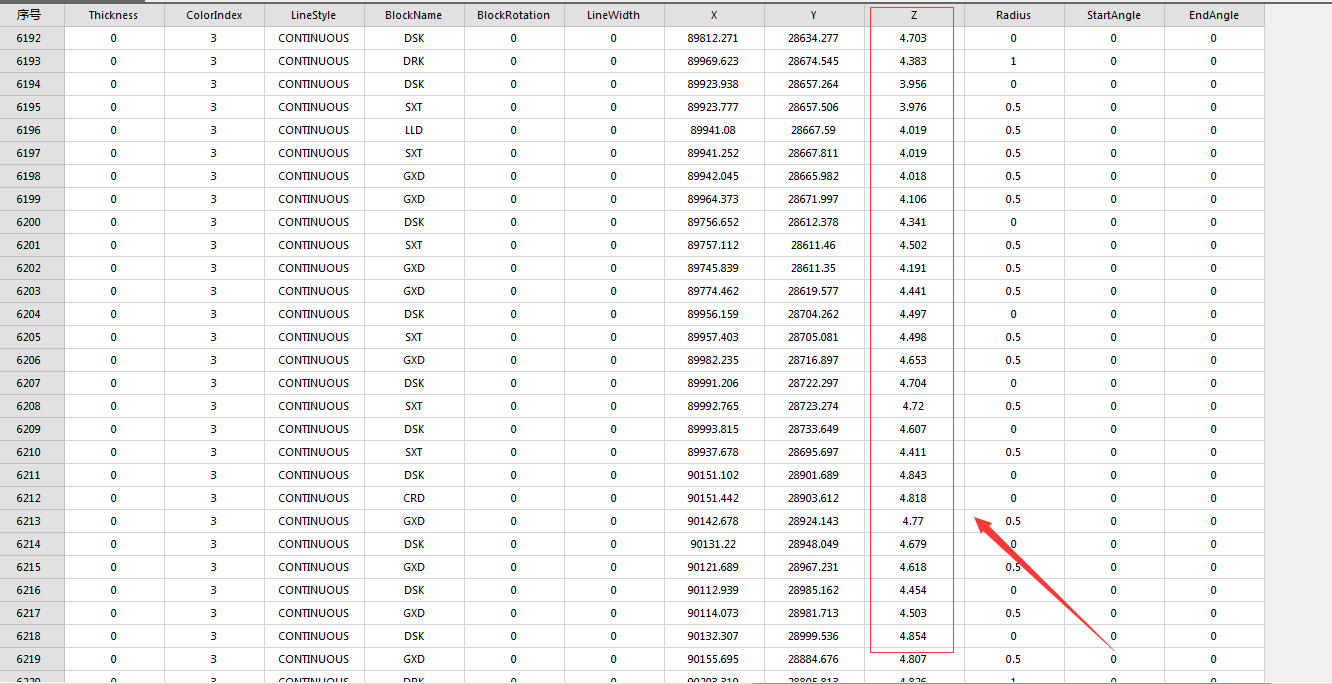1332x684 pixels.
Task: Click the CRD block name in row 6212
Action: point(413,498)
